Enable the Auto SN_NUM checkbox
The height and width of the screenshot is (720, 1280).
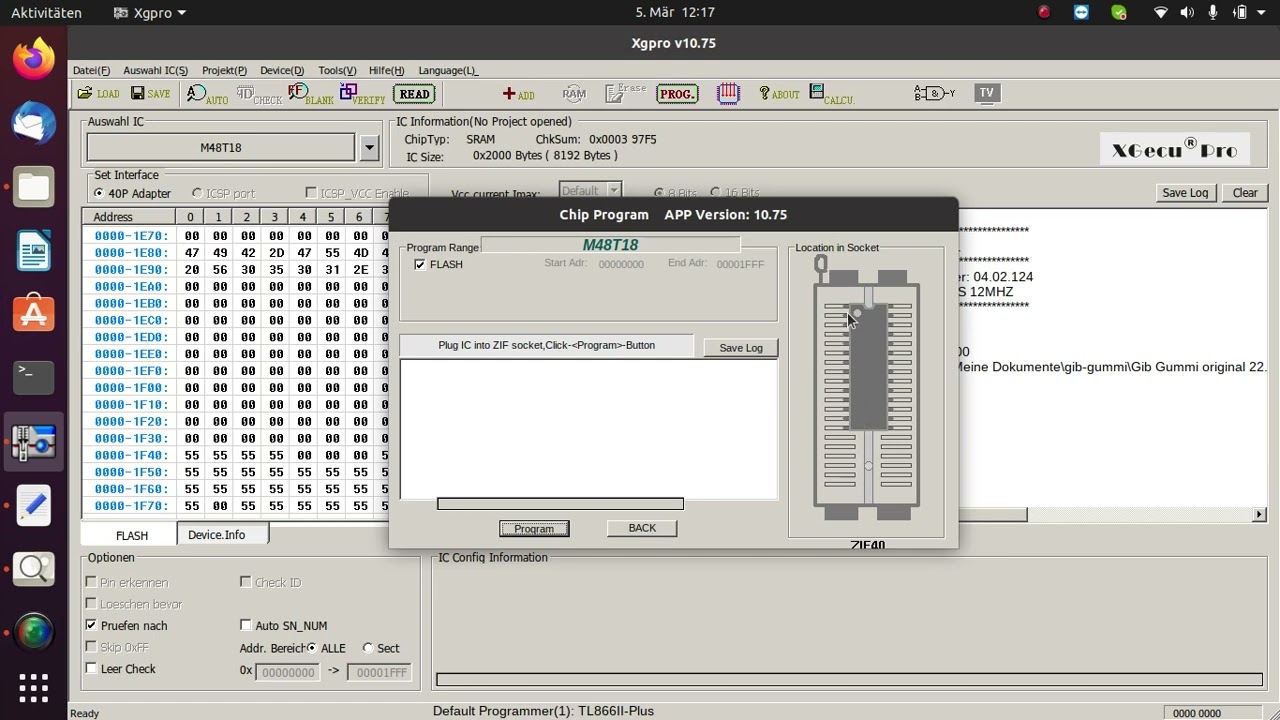pos(246,625)
